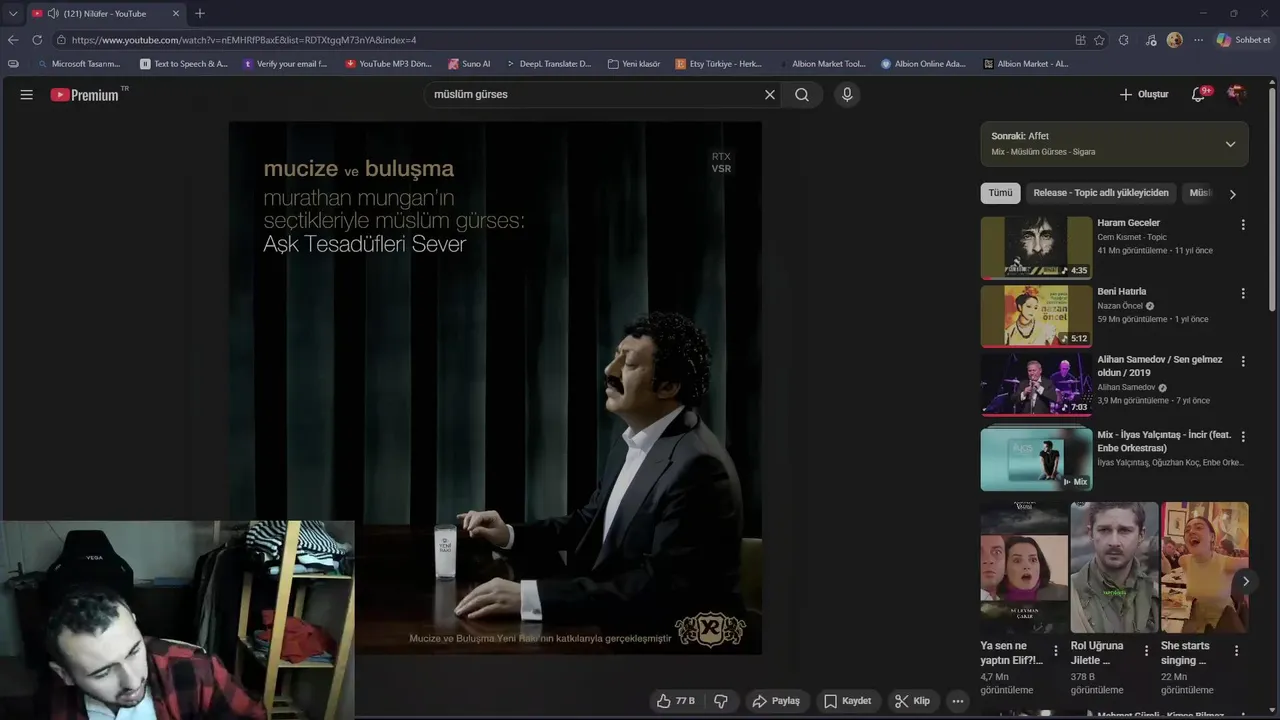1280x720 pixels.
Task: Open Etsy Türkiye bookmark
Action: (x=719, y=64)
